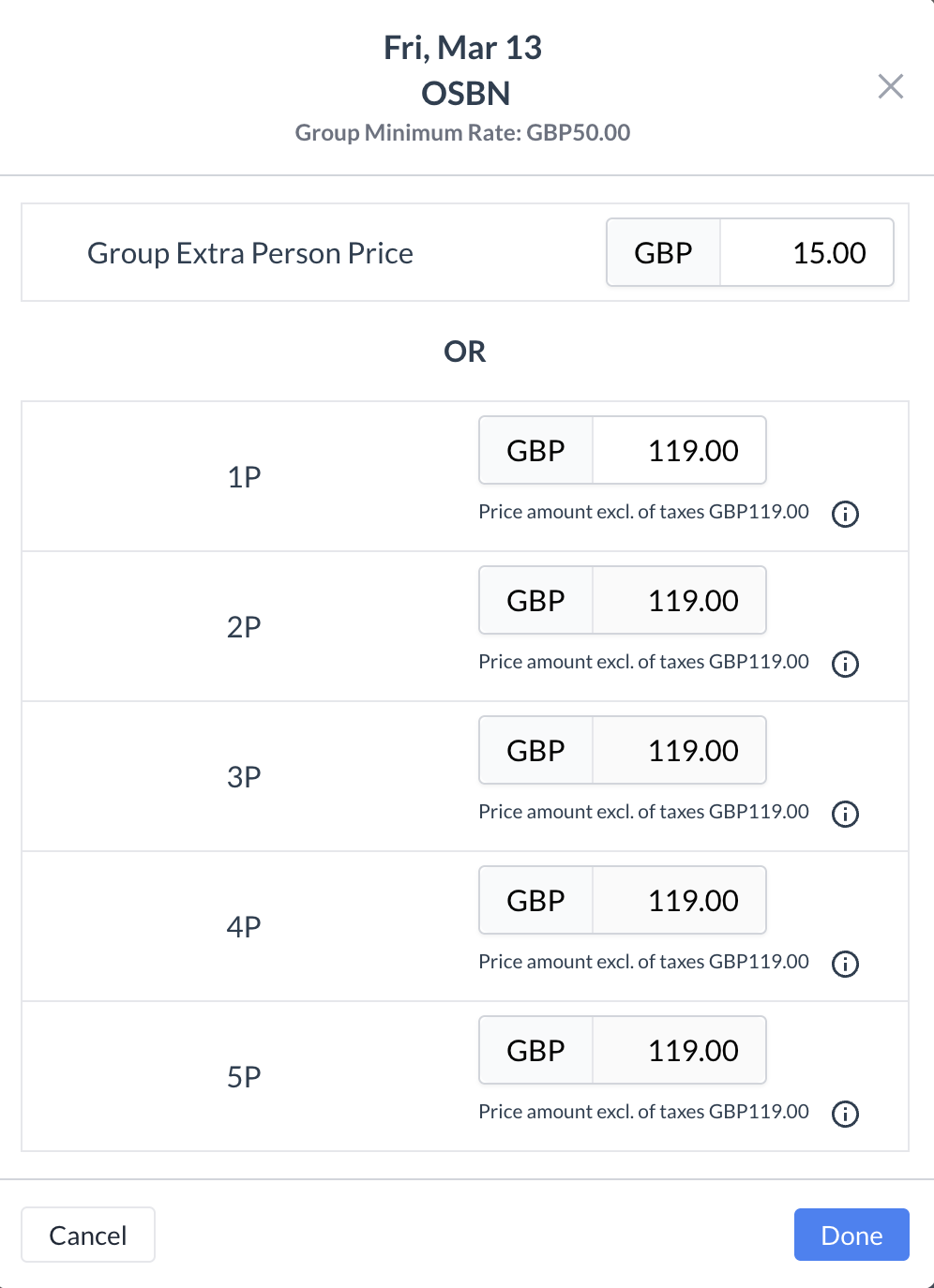Edit the 1P price amount field
Image resolution: width=934 pixels, height=1288 pixels.
click(679, 451)
